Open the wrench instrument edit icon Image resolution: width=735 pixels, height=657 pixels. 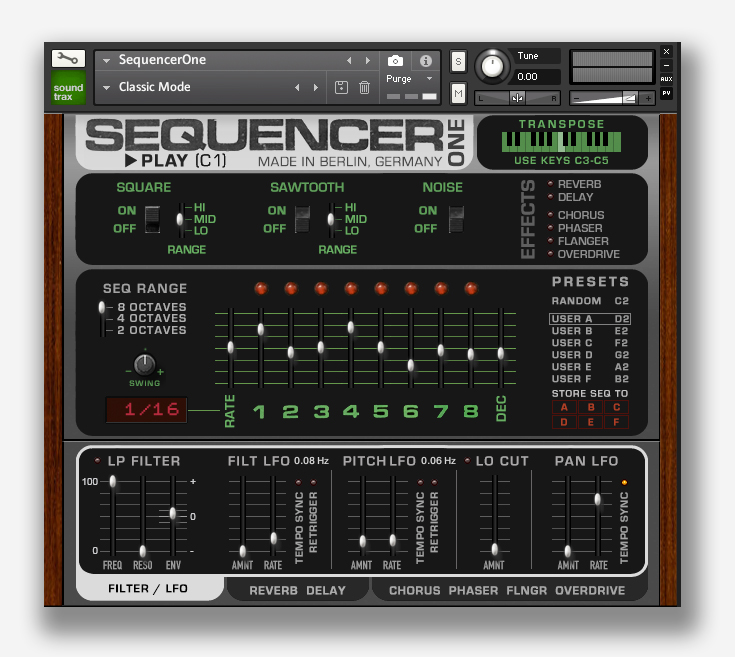(x=68, y=59)
